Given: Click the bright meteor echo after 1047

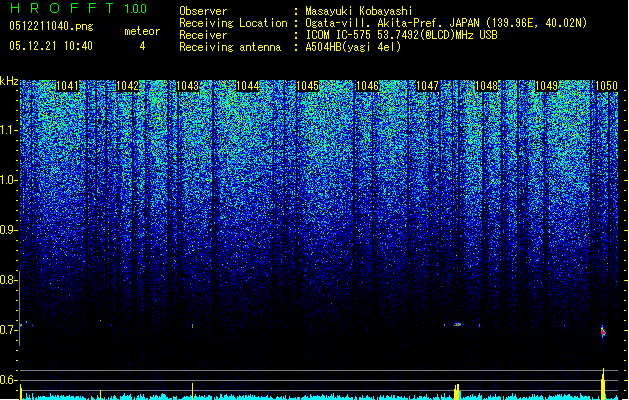Looking at the screenshot, I should [x=457, y=324].
